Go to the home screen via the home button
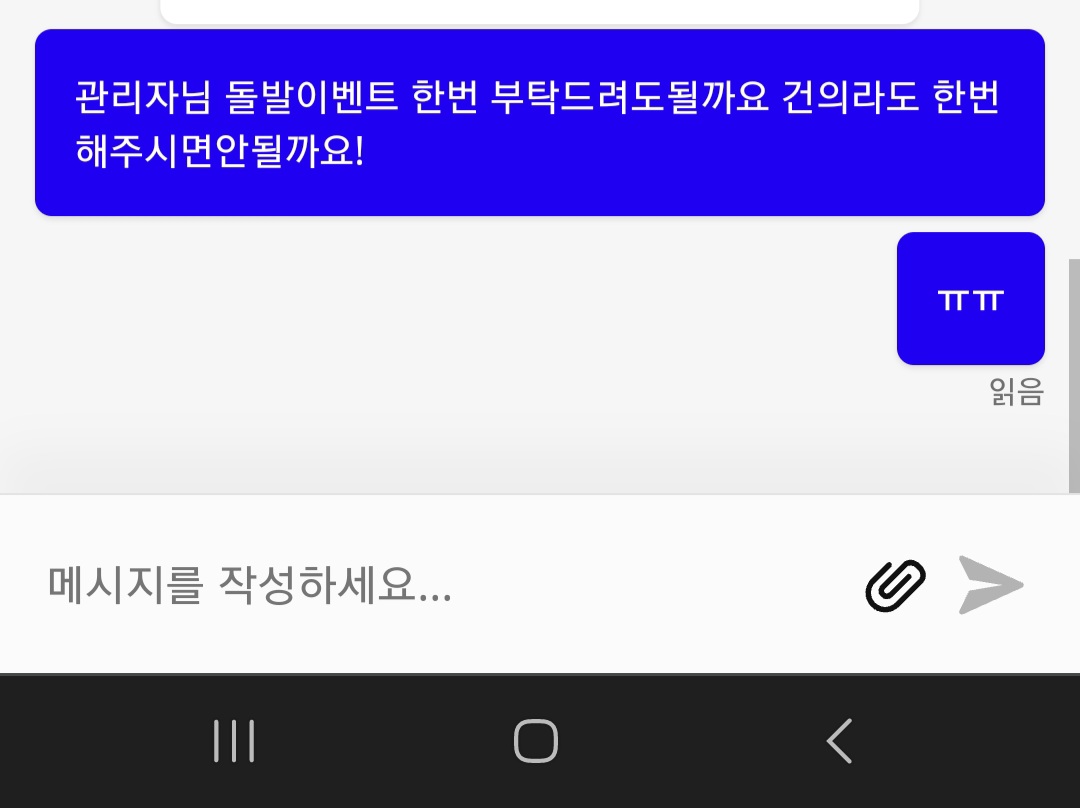This screenshot has width=1080, height=808. tap(536, 741)
